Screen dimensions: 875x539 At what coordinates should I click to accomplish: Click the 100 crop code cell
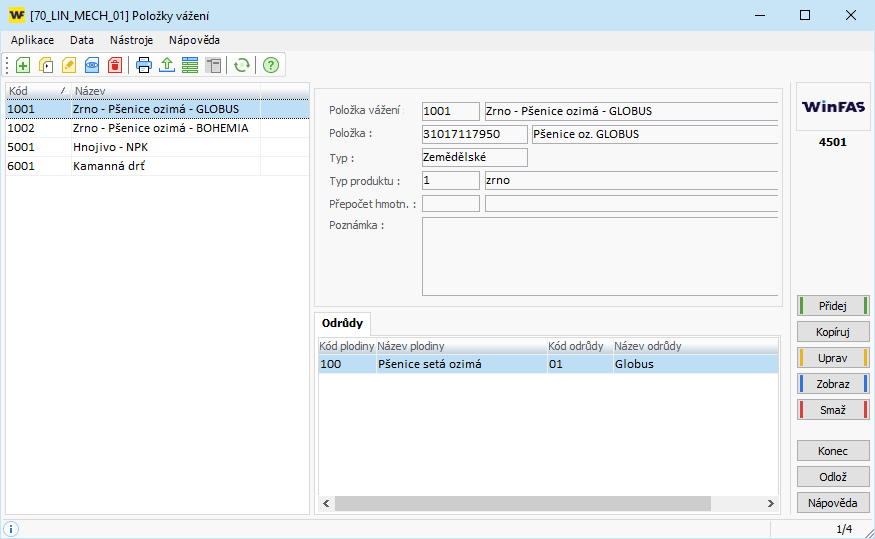pos(347,364)
